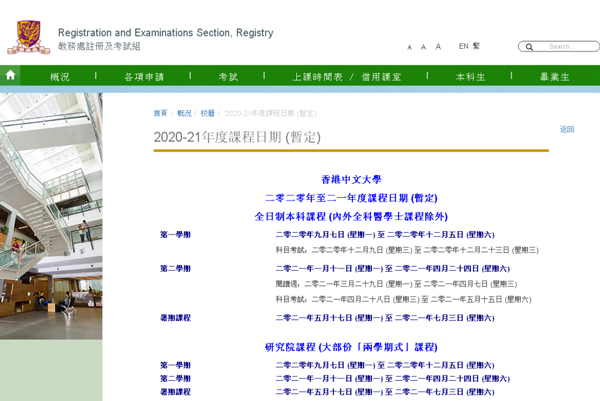
Task: Click the 閱讀週 date line
Action: pos(396,284)
